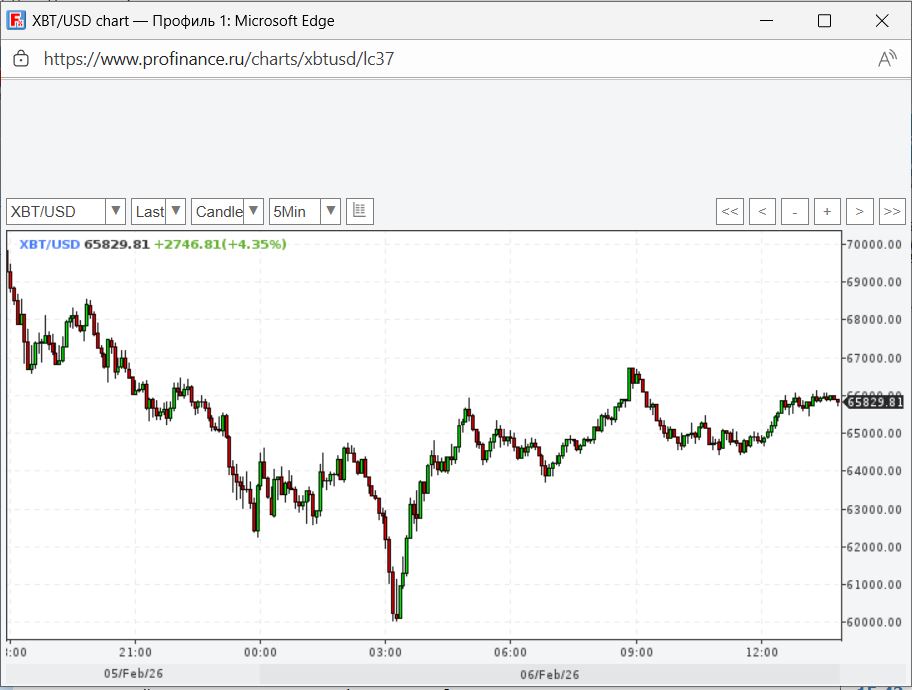Image resolution: width=912 pixels, height=690 pixels.
Task: Zoom in chart with plus button
Action: coord(827,211)
